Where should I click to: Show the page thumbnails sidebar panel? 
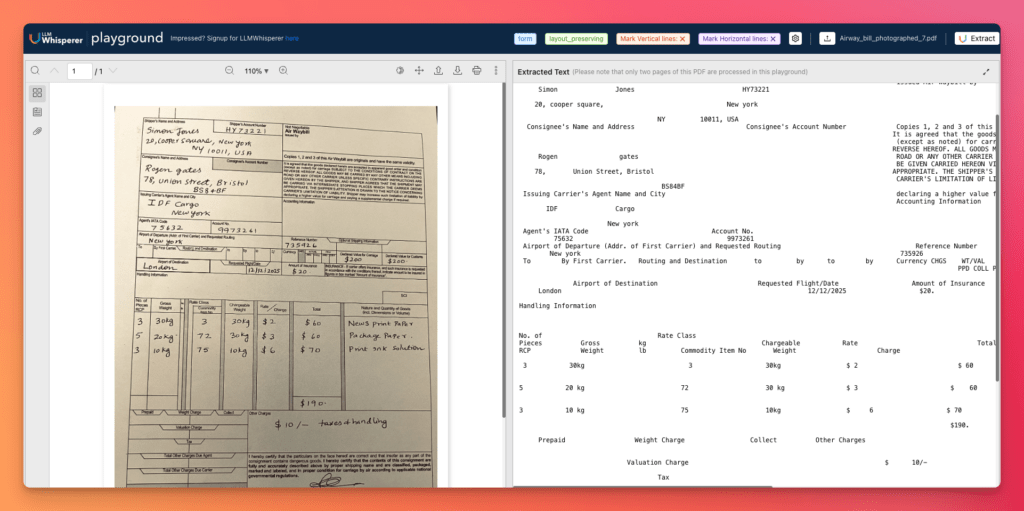coord(37,93)
